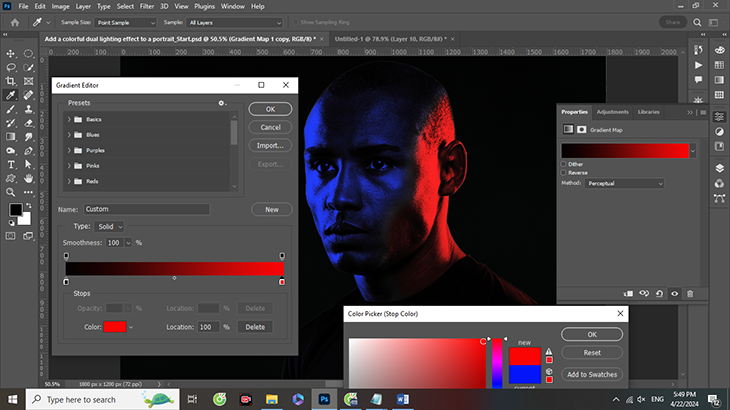Select the Move tool
Image resolution: width=730 pixels, height=410 pixels.
(x=10, y=53)
